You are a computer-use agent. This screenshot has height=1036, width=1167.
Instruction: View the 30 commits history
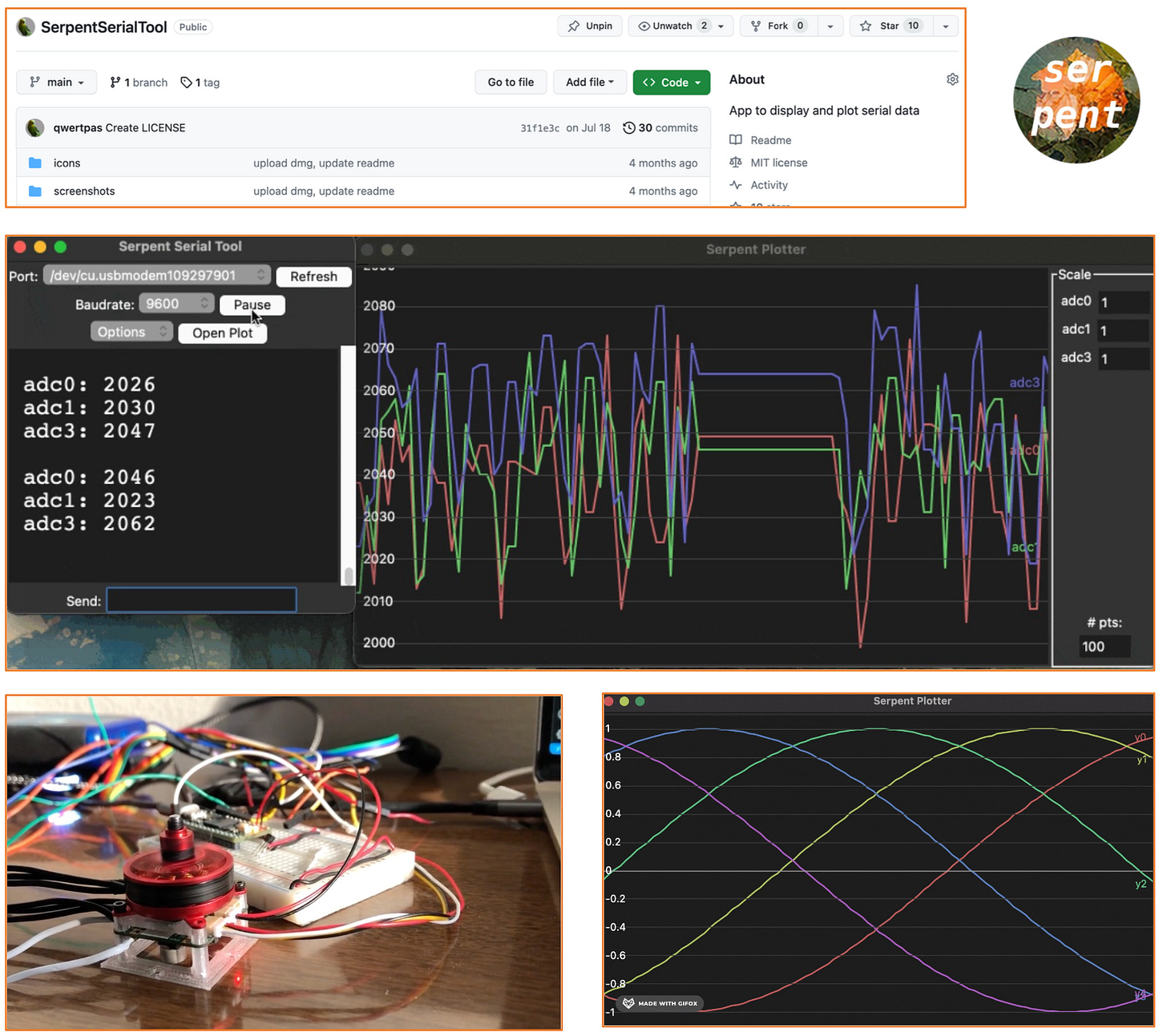tap(668, 127)
